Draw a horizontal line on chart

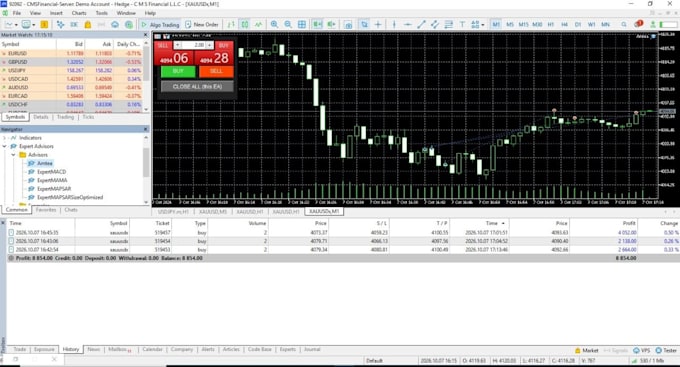[x=408, y=25]
